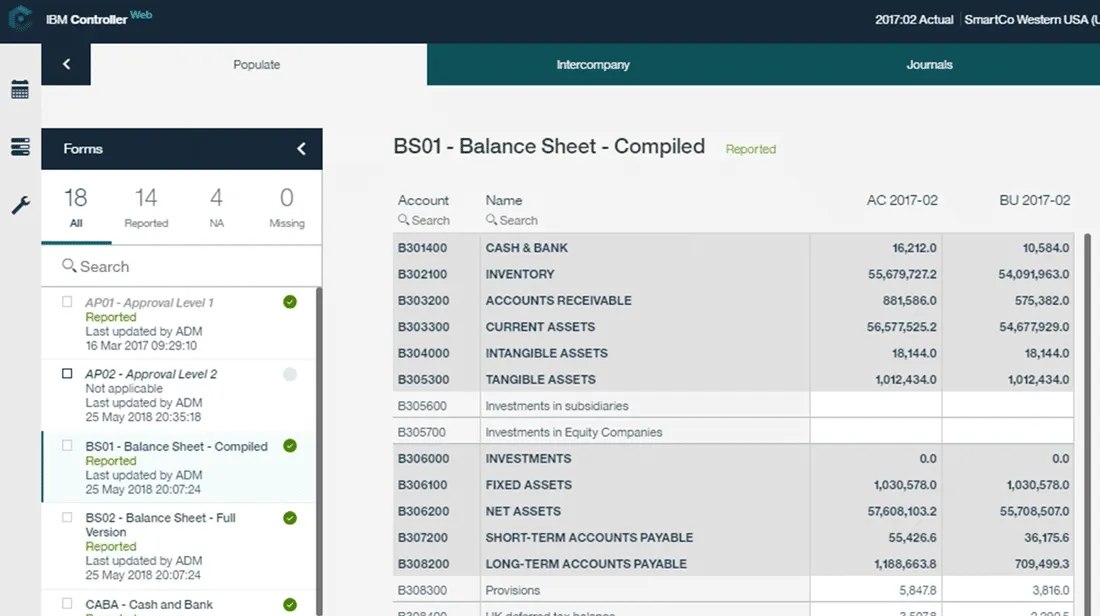This screenshot has height=616, width=1100.
Task: Click the green check status for CABA
Action: [x=290, y=604]
